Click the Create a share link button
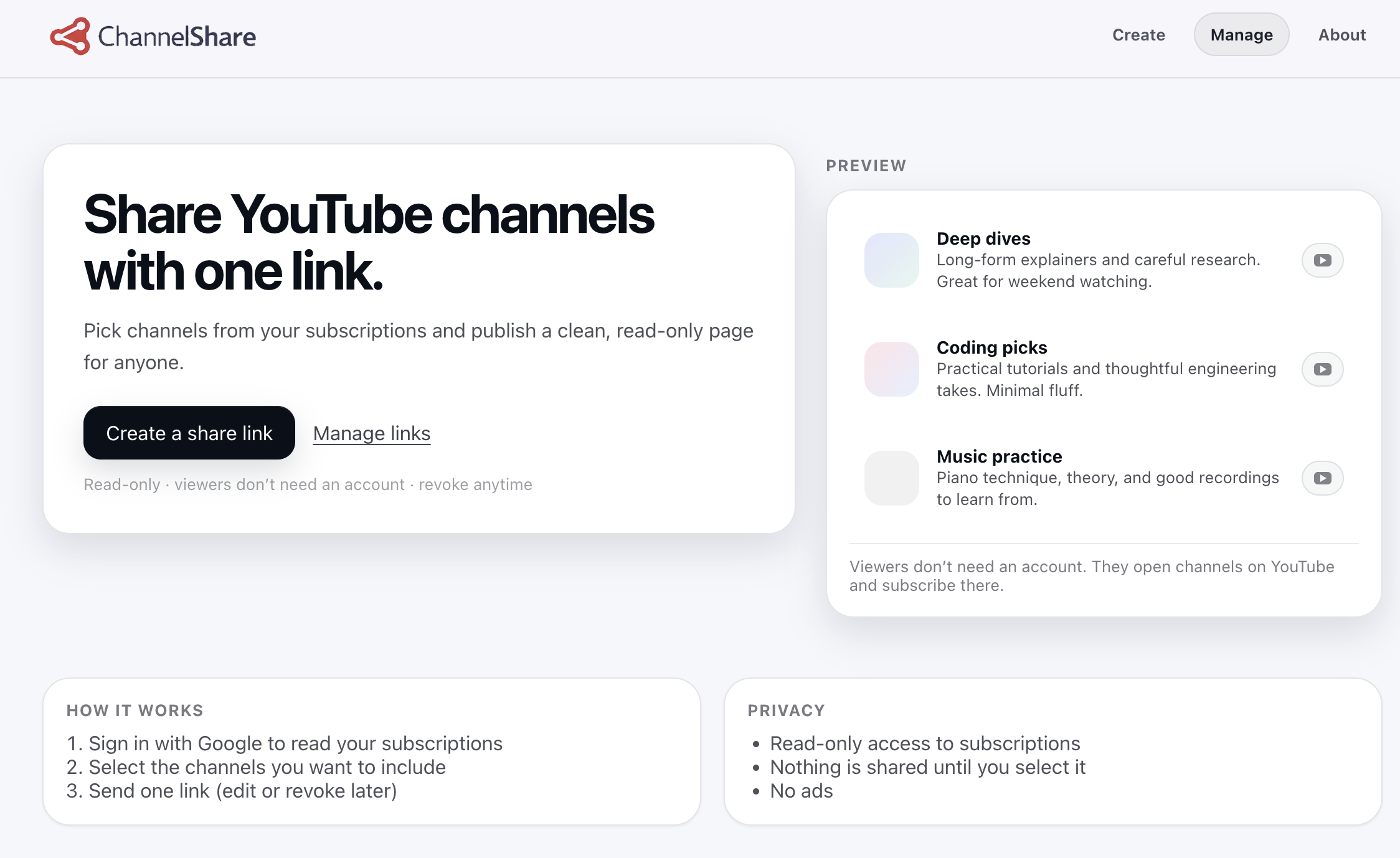The width and height of the screenshot is (1400, 858). click(x=189, y=433)
